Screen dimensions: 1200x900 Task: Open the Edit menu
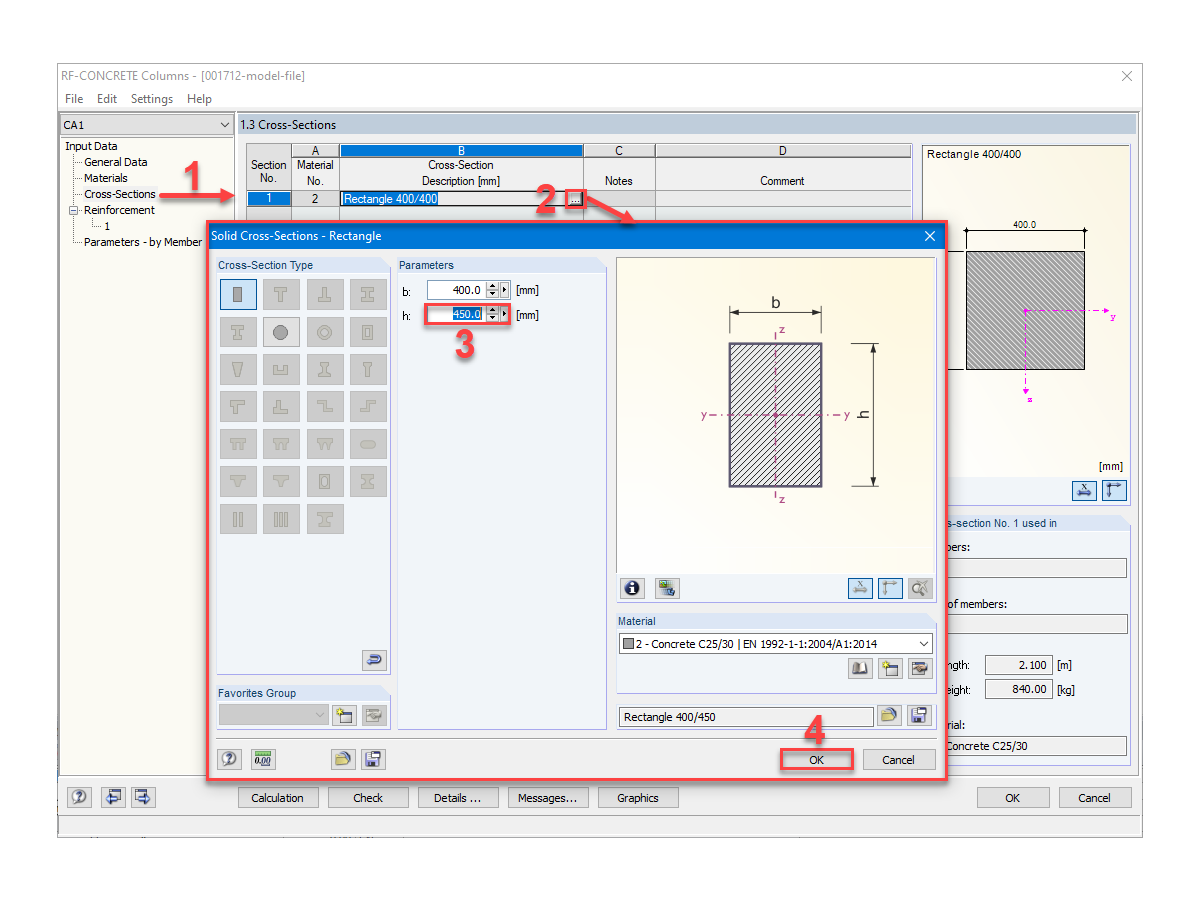tap(107, 99)
